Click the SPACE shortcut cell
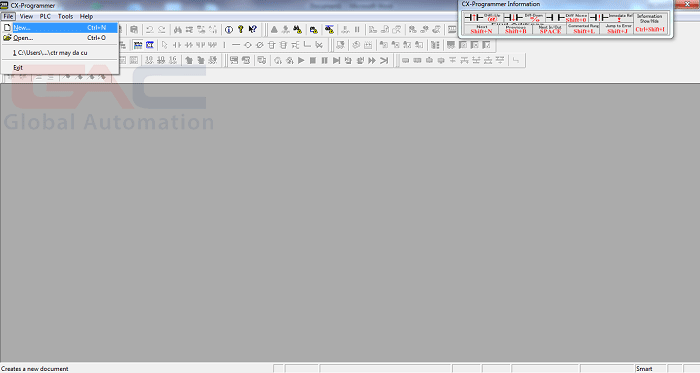 (x=550, y=29)
